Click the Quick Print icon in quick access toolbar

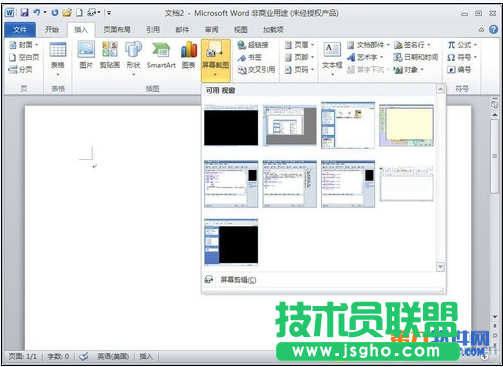(93, 13)
